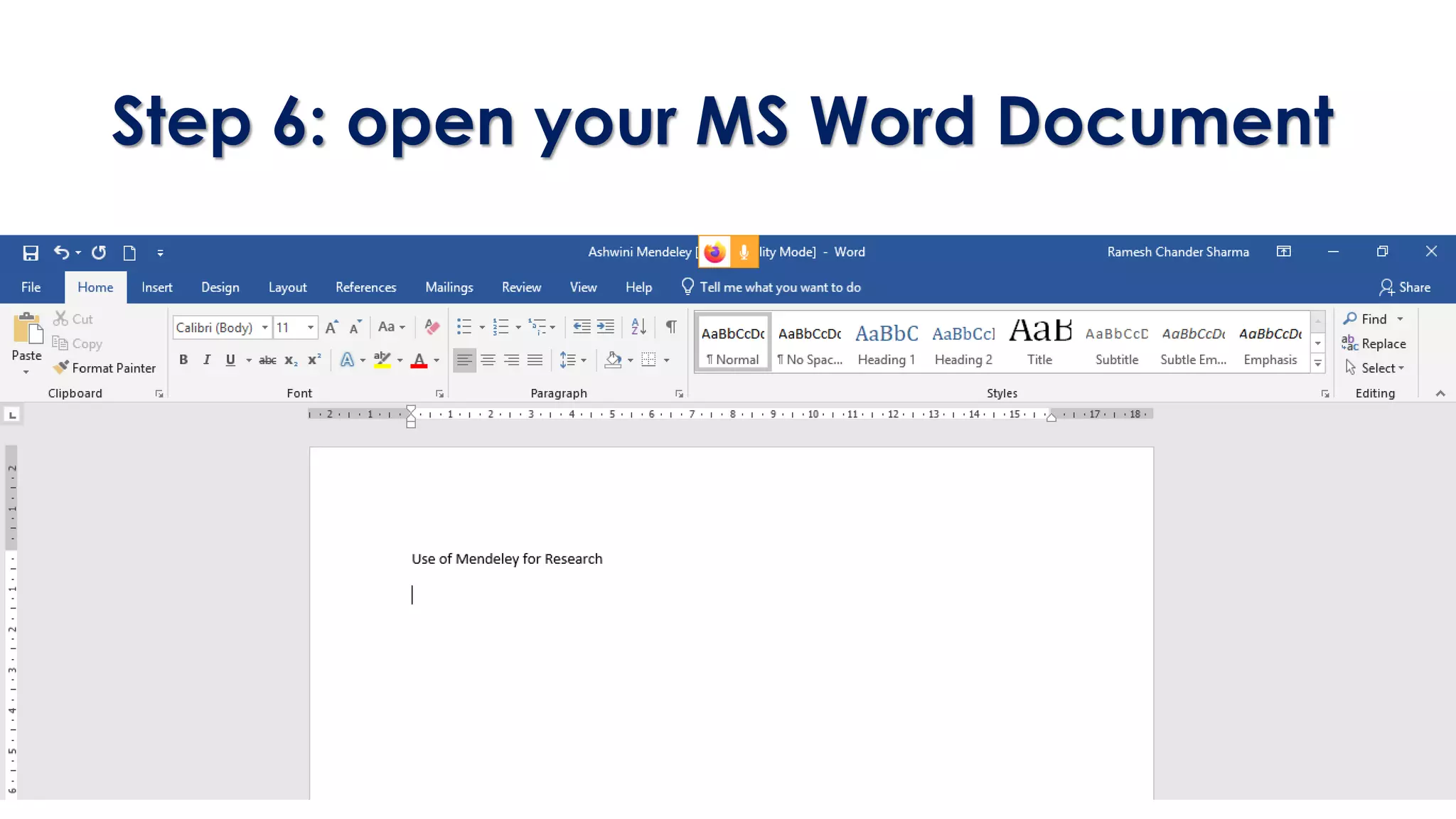Open the Shading paint bucket

click(613, 360)
